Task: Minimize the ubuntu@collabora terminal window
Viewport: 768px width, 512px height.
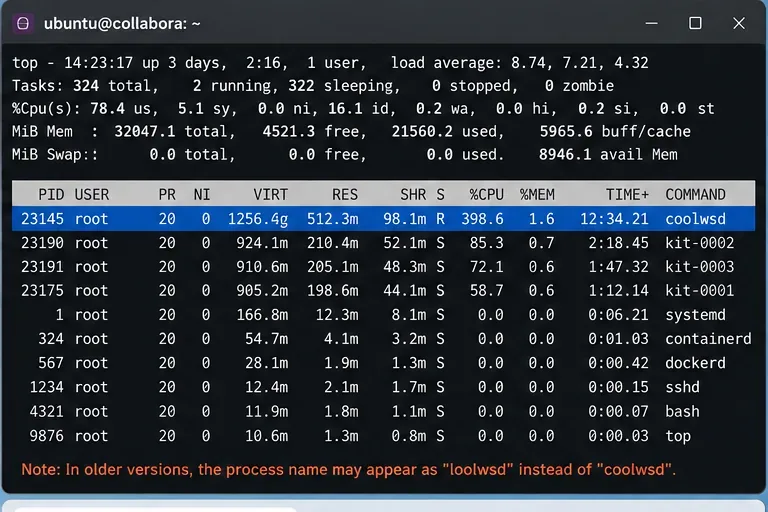Action: tap(651, 23)
